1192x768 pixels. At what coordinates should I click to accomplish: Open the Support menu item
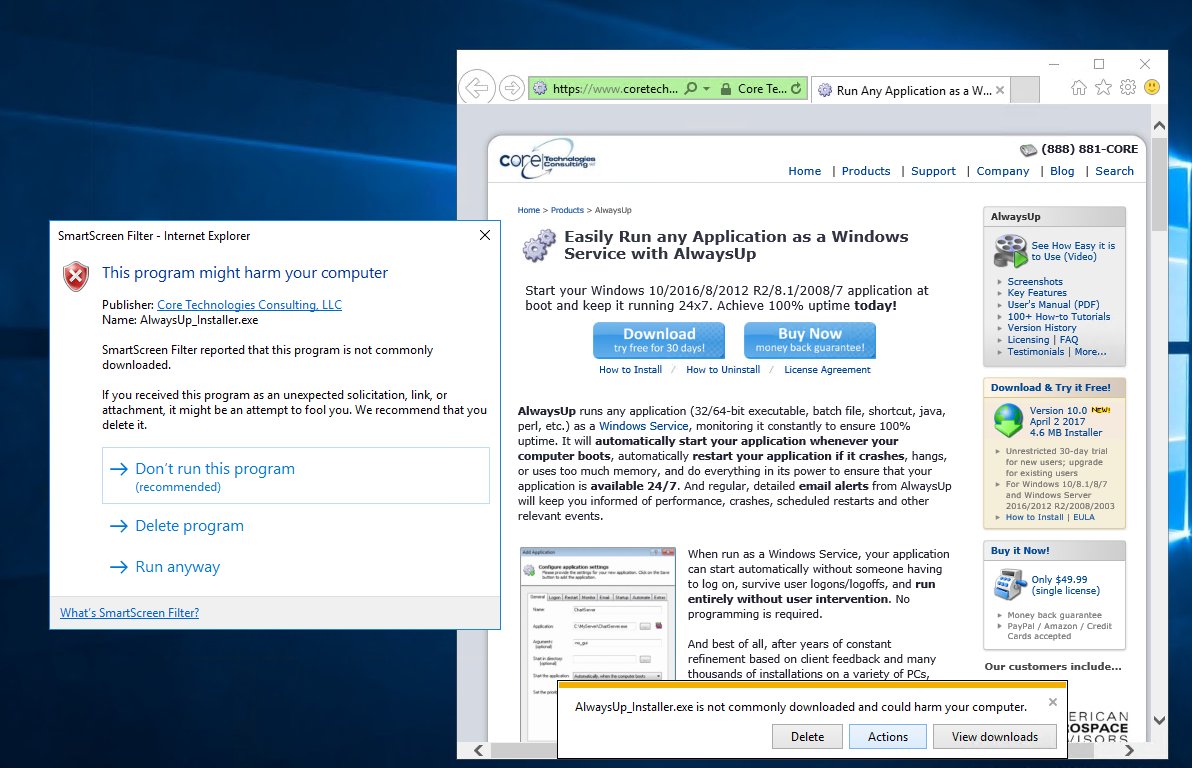point(933,171)
